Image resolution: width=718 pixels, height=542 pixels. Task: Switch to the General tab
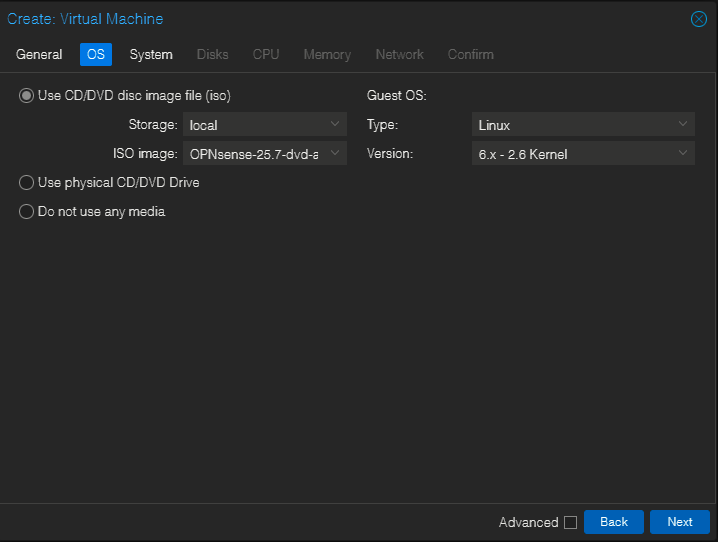click(x=39, y=54)
